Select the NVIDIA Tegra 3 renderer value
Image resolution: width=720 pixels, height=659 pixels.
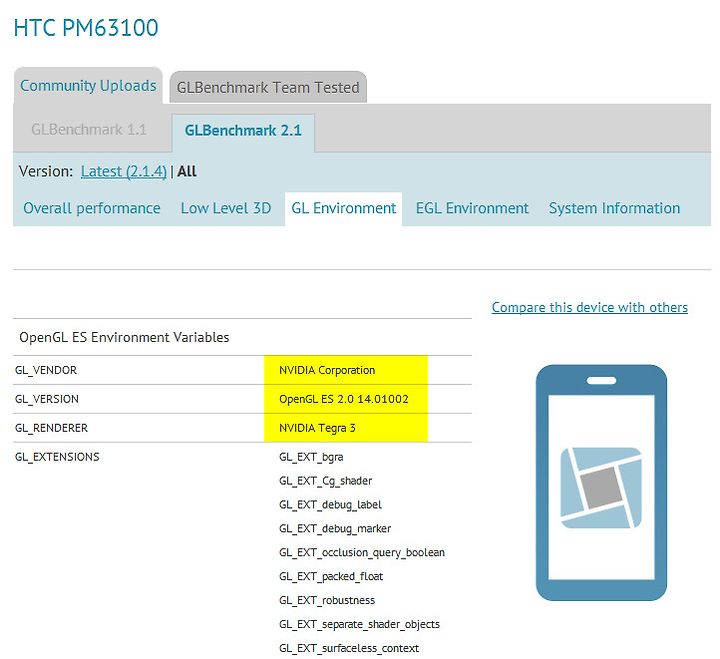click(x=317, y=428)
